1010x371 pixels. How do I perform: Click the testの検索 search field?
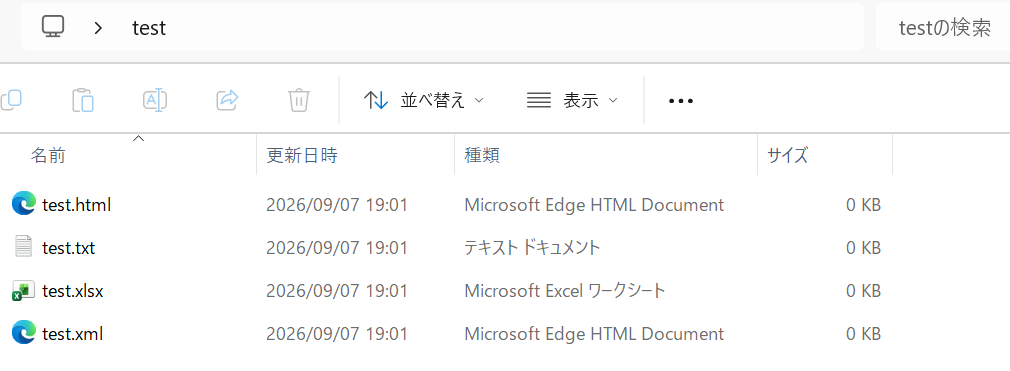coord(943,27)
